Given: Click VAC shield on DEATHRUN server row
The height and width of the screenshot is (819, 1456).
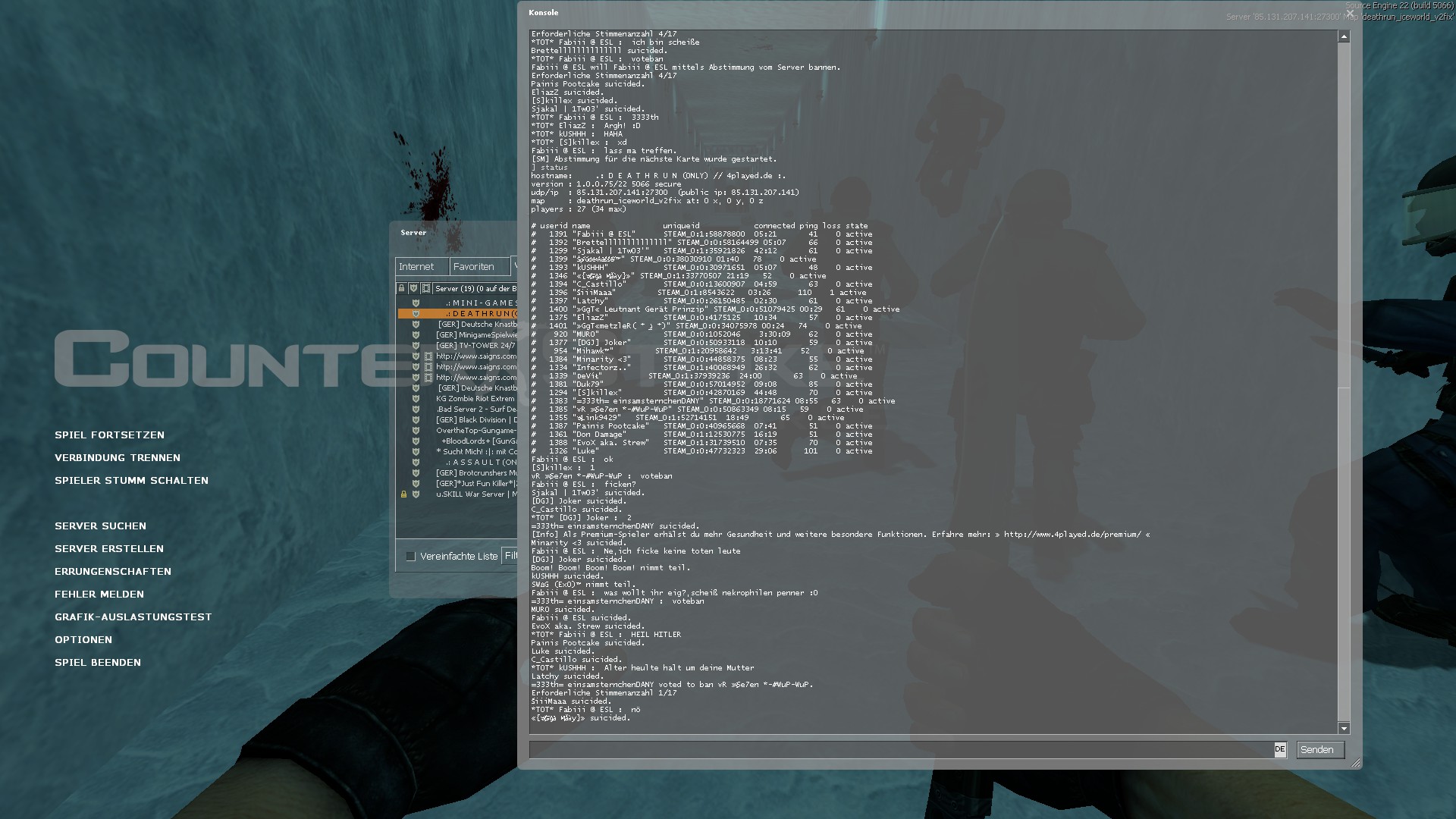Looking at the screenshot, I should pos(416,314).
